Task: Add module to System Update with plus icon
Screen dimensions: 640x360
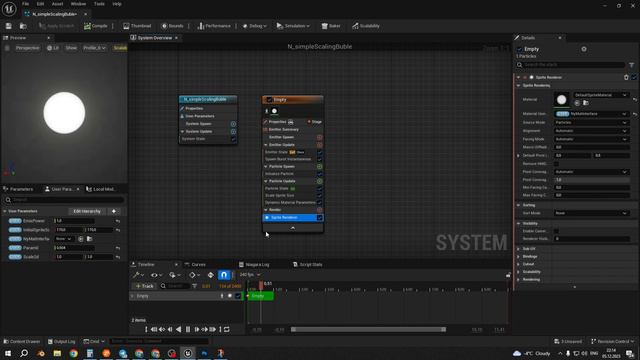Action: tap(233, 131)
